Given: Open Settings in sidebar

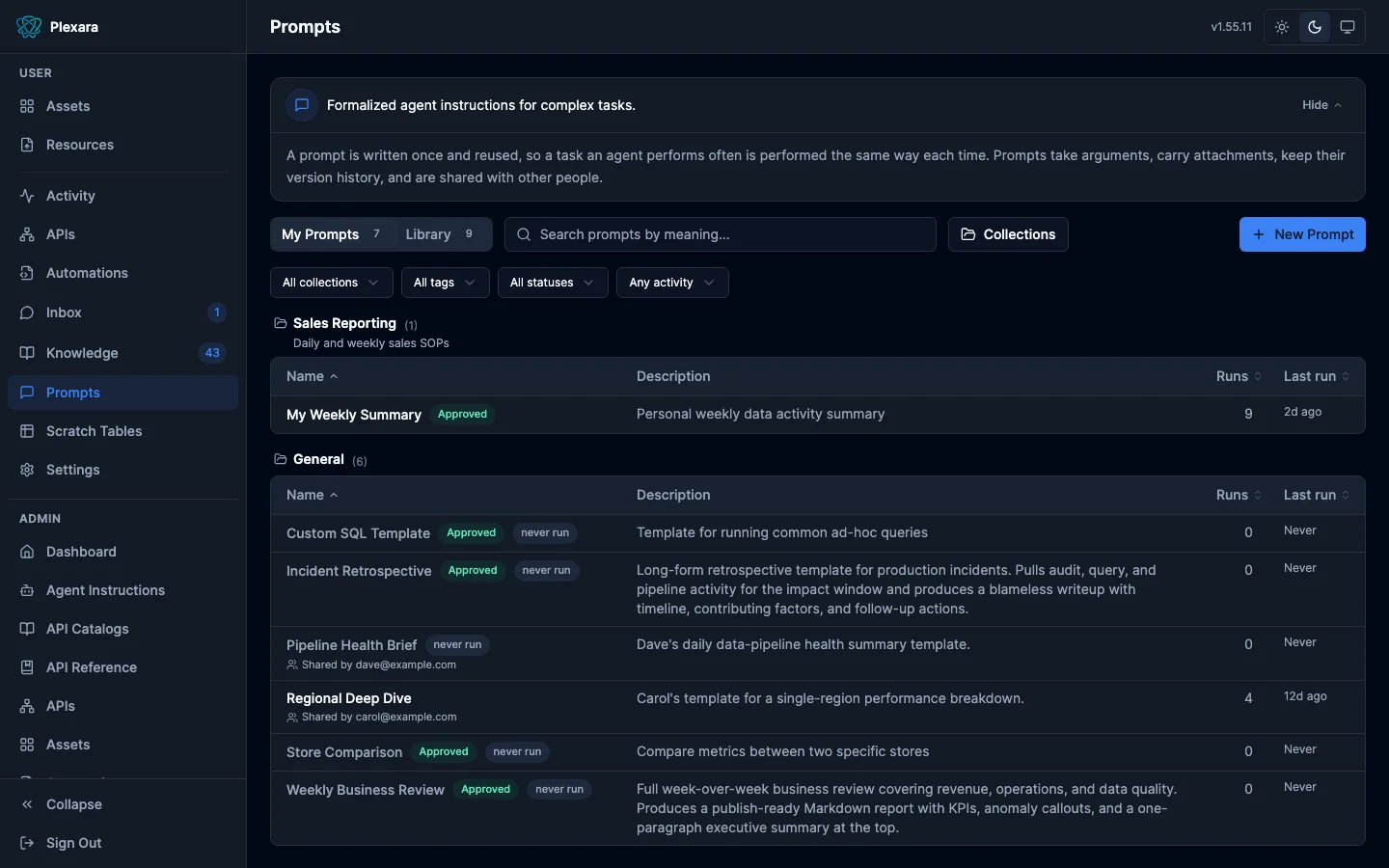Looking at the screenshot, I should [123, 470].
